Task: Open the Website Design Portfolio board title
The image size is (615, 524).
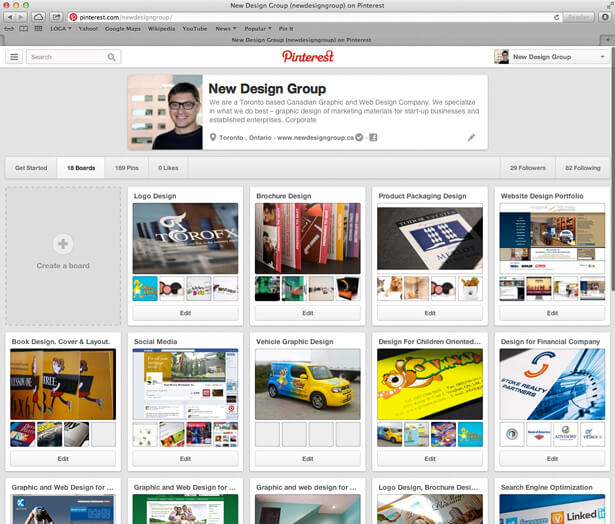Action: [542, 196]
